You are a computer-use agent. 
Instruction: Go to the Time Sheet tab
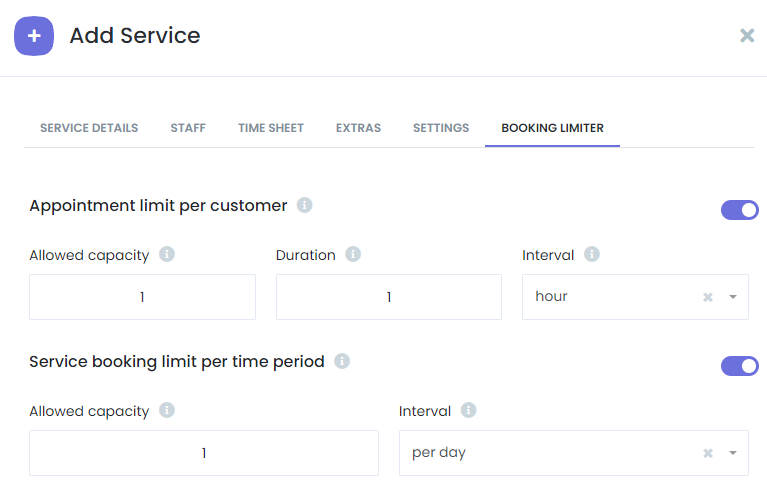271,128
